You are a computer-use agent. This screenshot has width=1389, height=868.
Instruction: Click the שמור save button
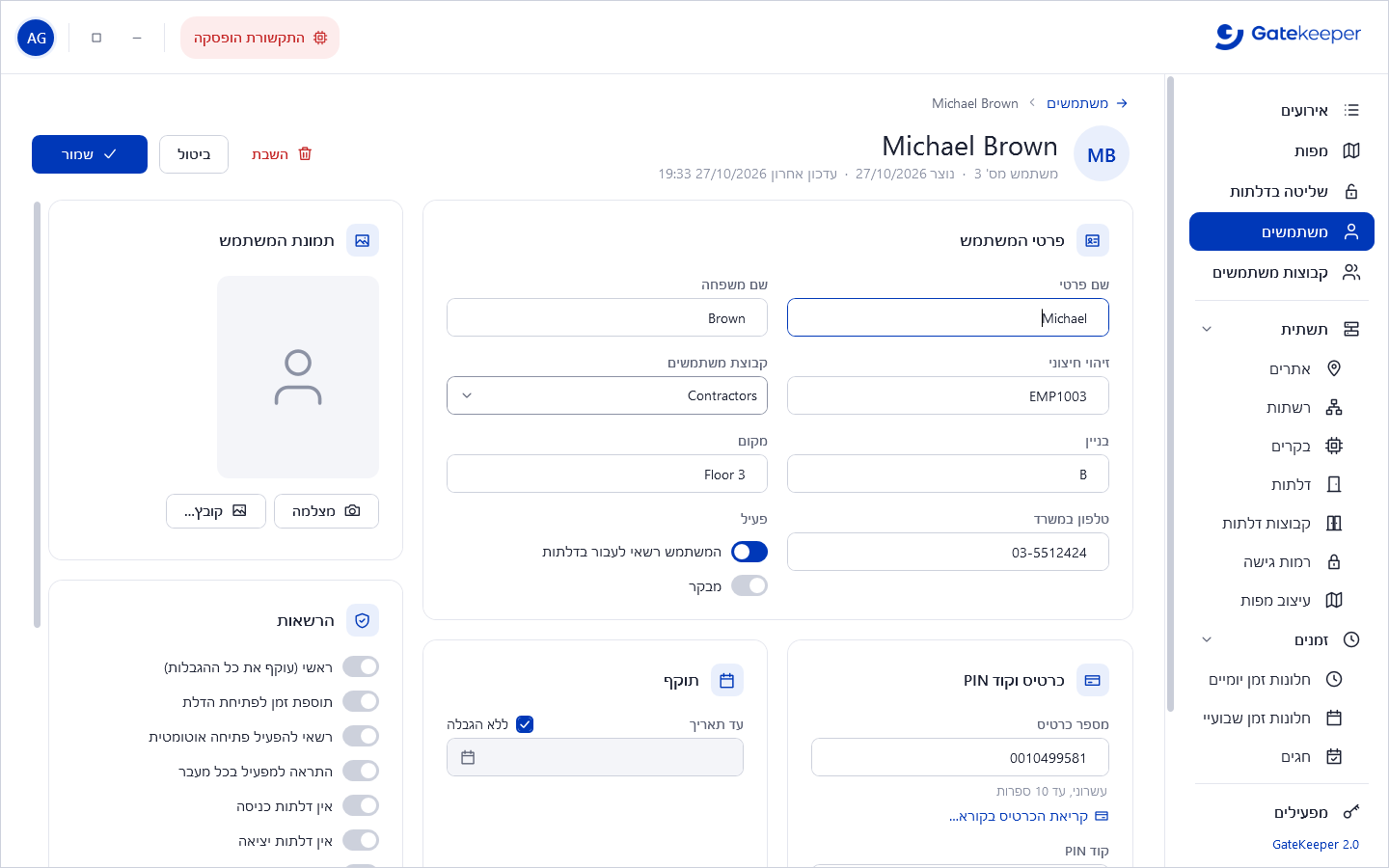(x=90, y=154)
